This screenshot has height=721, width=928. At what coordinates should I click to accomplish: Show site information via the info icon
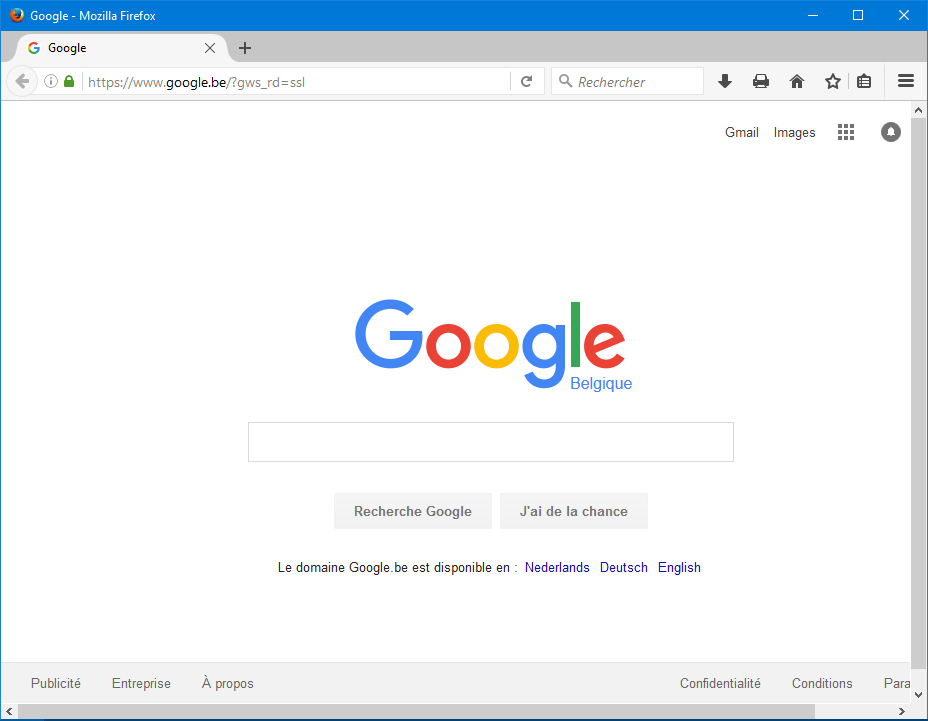coord(51,81)
